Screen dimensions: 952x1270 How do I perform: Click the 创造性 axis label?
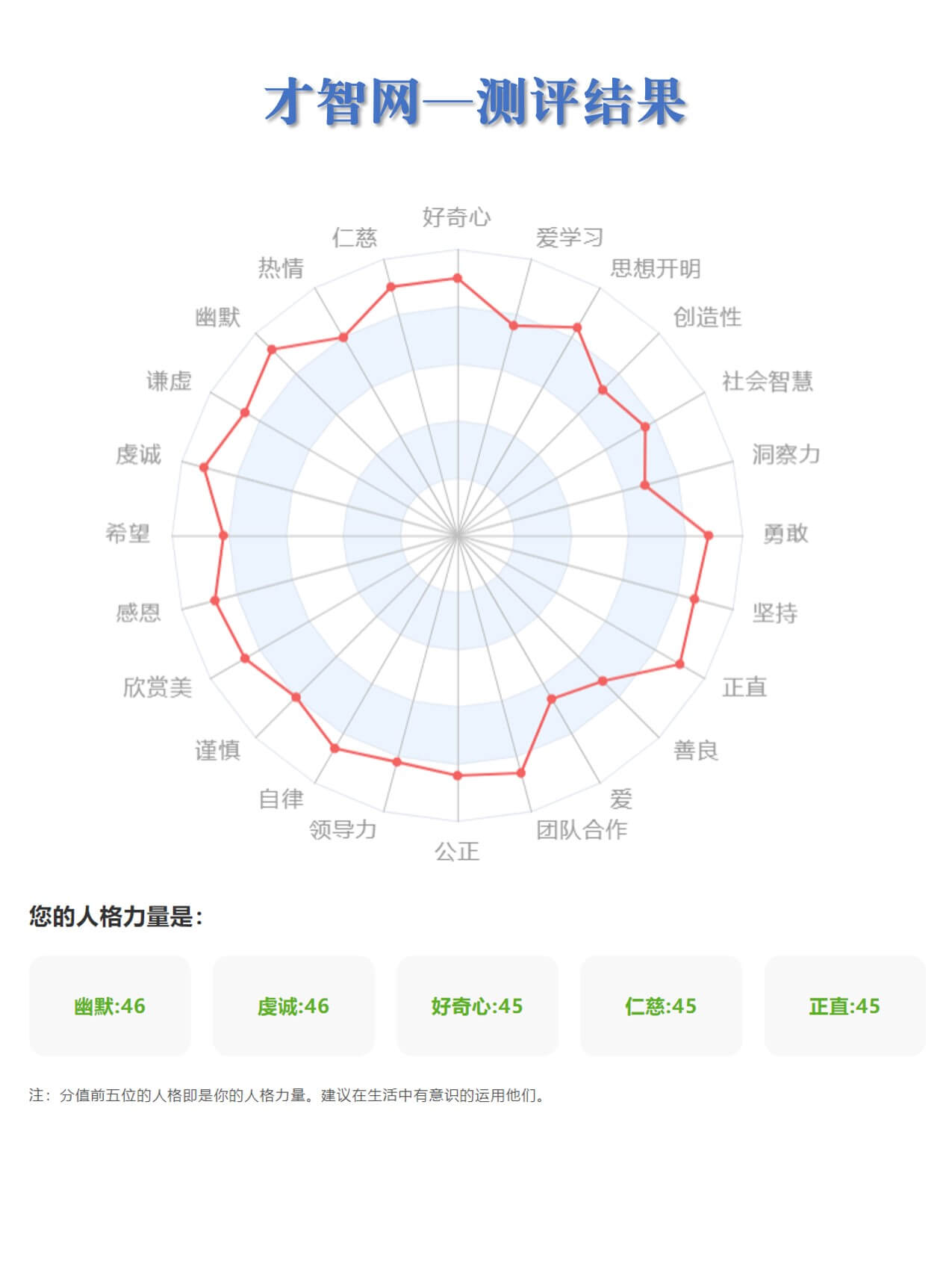(707, 317)
